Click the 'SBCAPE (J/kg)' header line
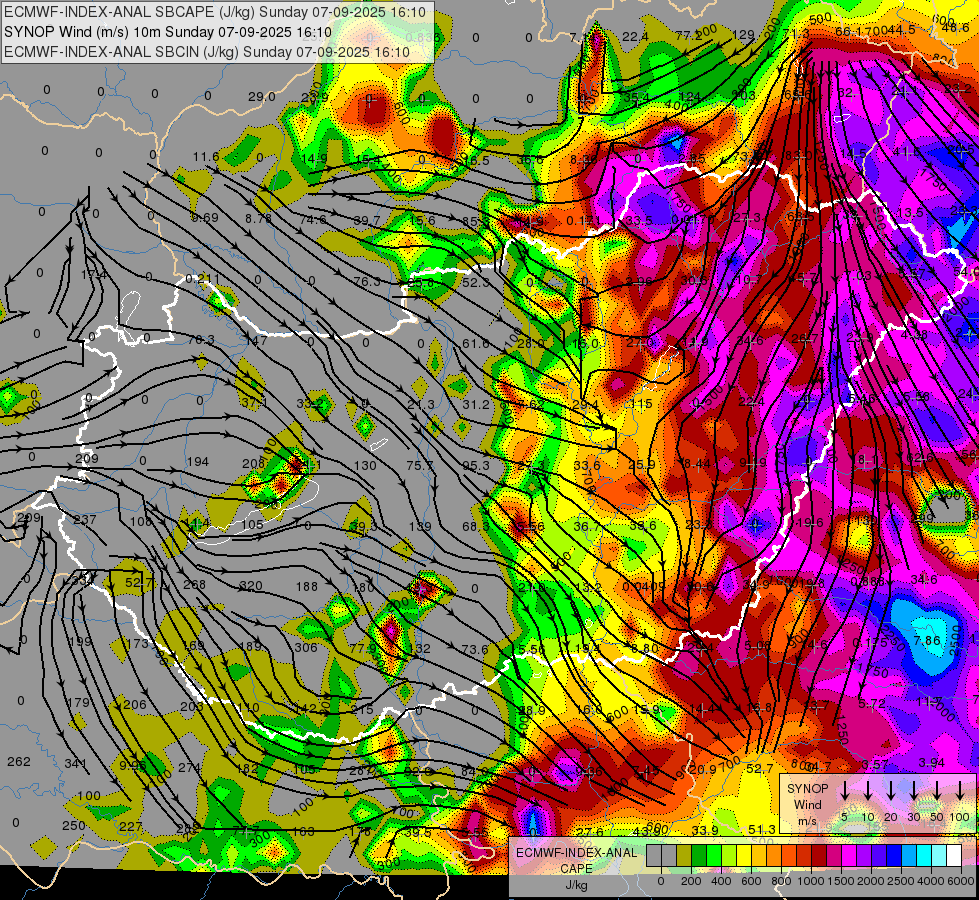This screenshot has height=900, width=979. click(x=215, y=12)
